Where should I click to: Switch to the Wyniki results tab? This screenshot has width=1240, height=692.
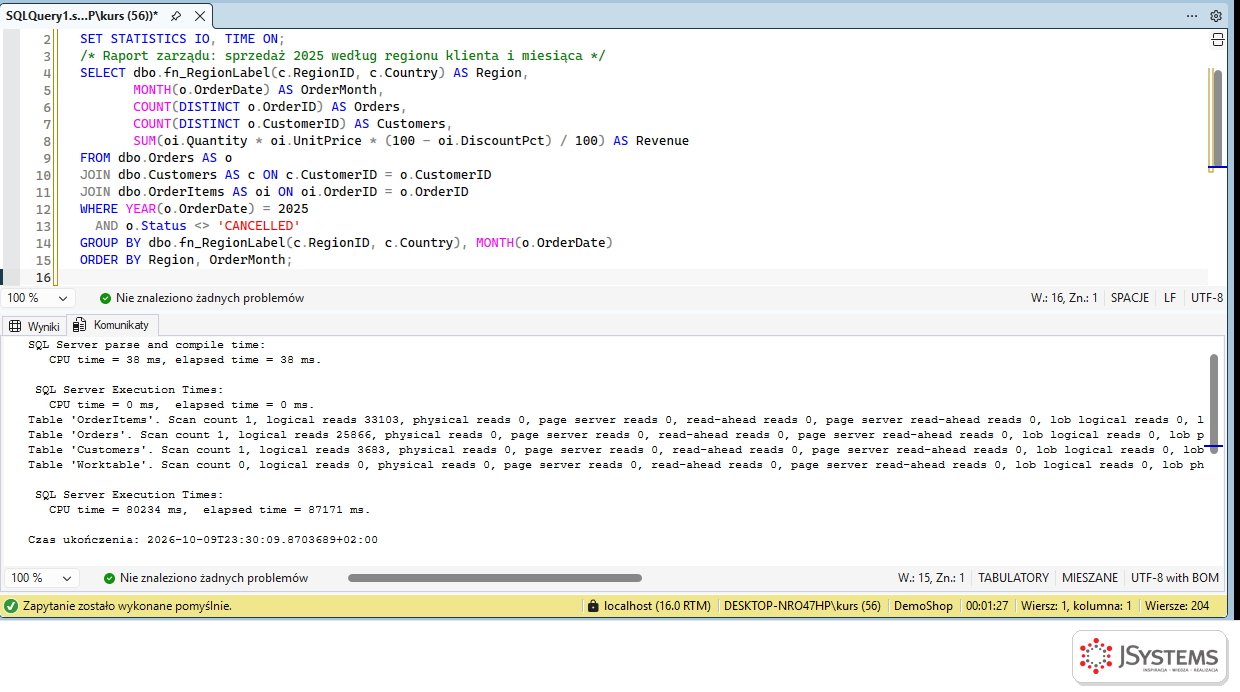coord(35,326)
